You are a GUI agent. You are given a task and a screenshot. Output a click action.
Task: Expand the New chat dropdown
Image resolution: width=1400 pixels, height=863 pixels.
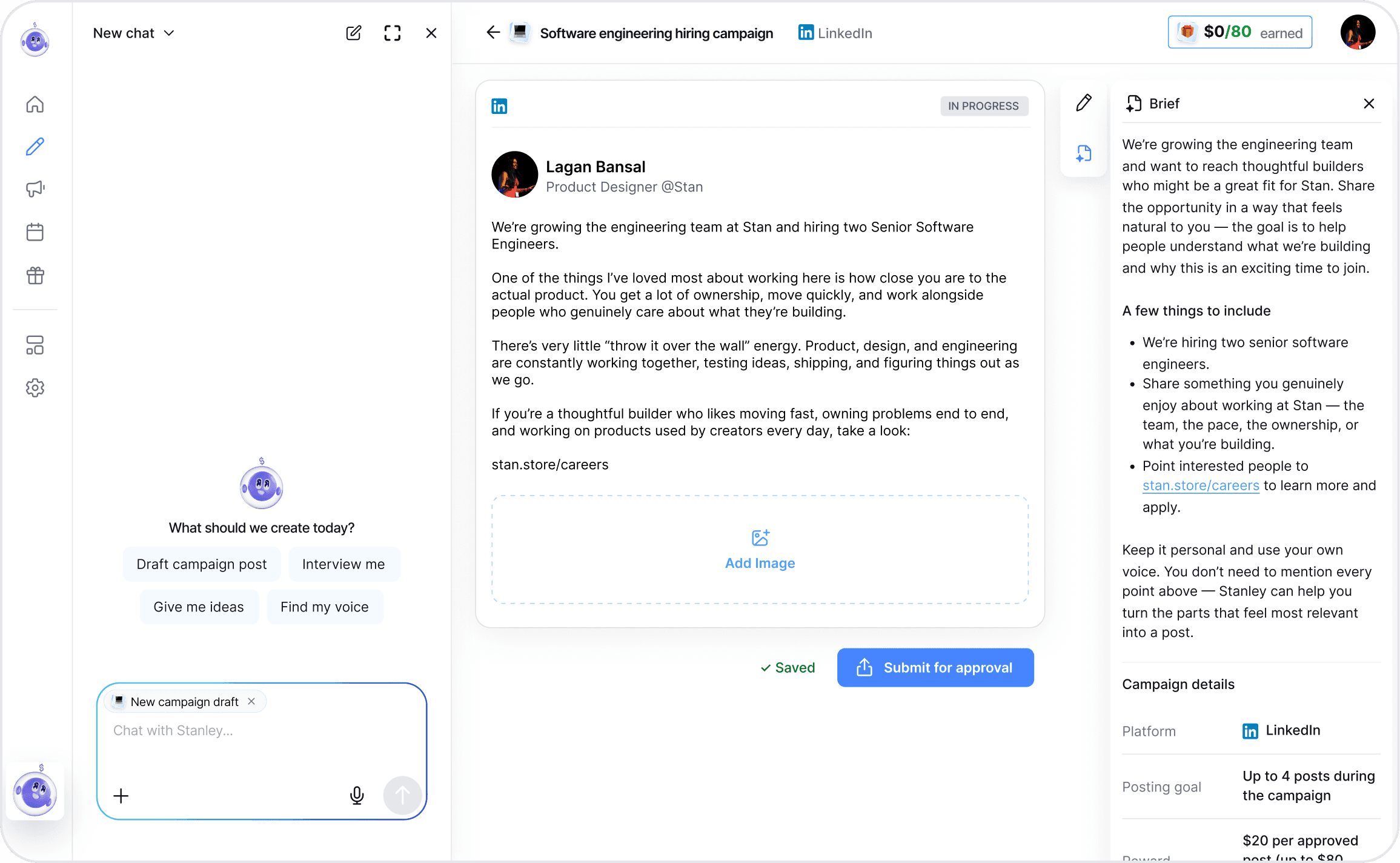click(x=133, y=33)
